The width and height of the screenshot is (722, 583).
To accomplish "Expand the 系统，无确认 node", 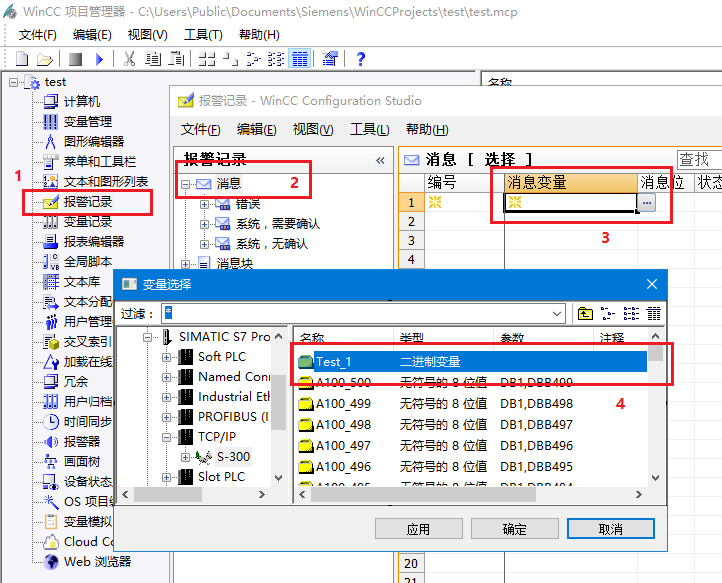I will (x=204, y=244).
